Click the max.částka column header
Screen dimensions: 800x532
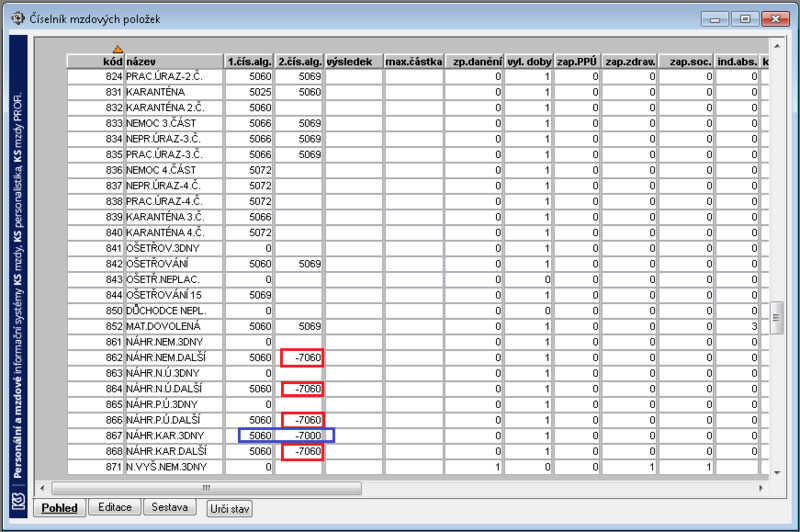[414, 61]
